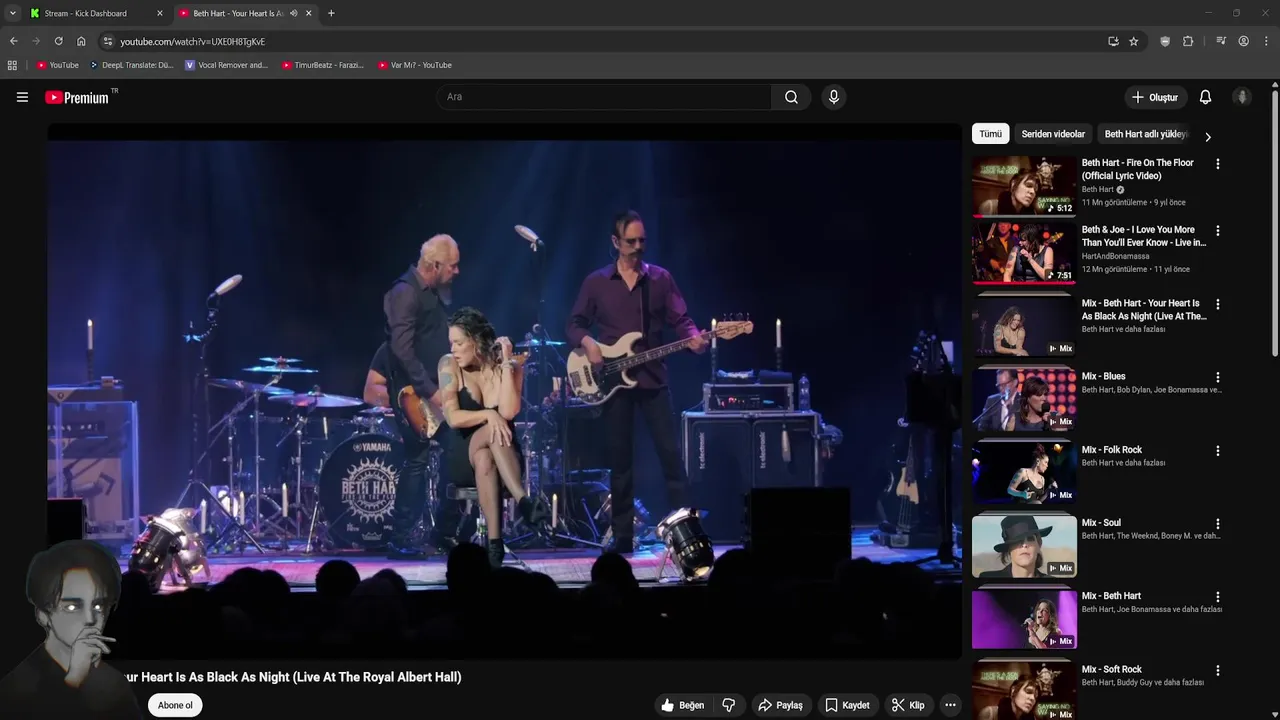The image size is (1280, 720).
Task: Open the browser extensions puzzle menu
Action: [1188, 41]
